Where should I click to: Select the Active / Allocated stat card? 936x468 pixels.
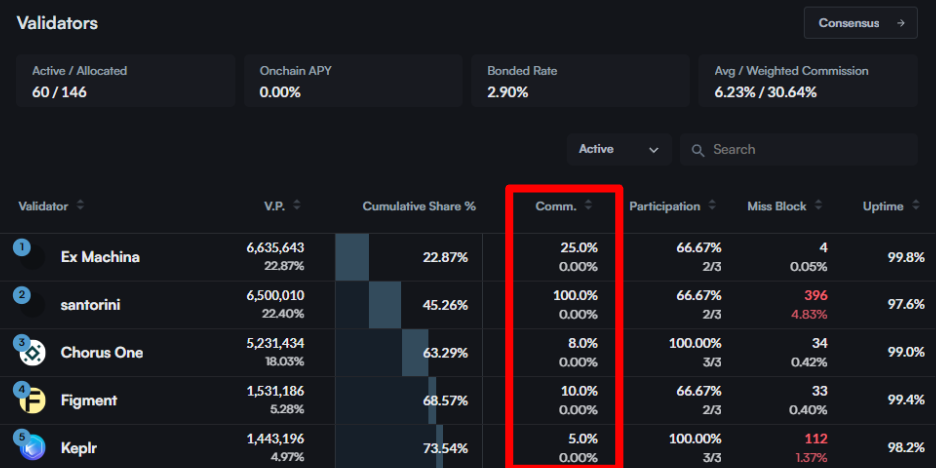(125, 81)
